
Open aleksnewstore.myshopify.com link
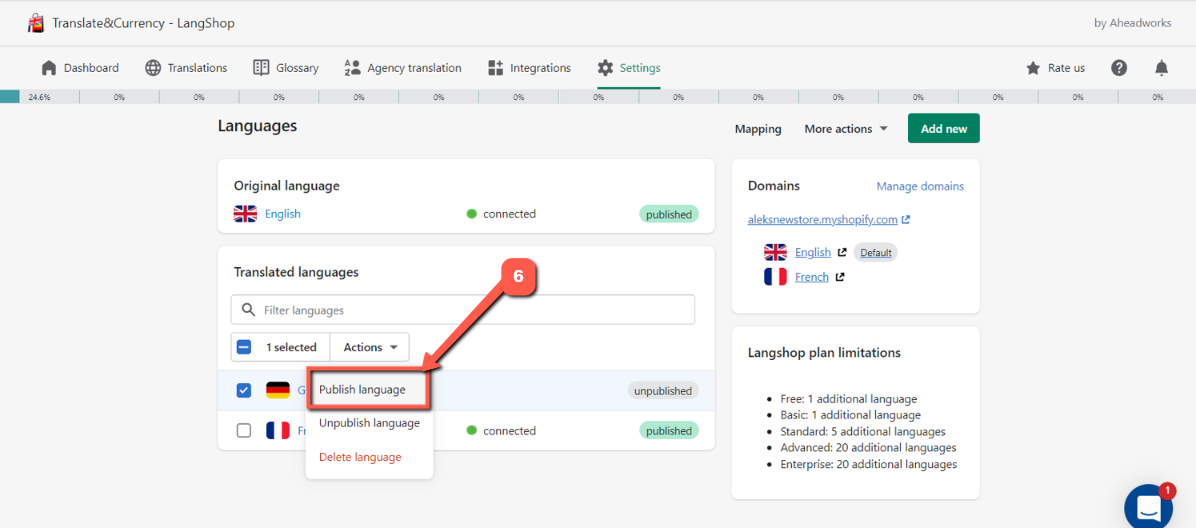[822, 220]
